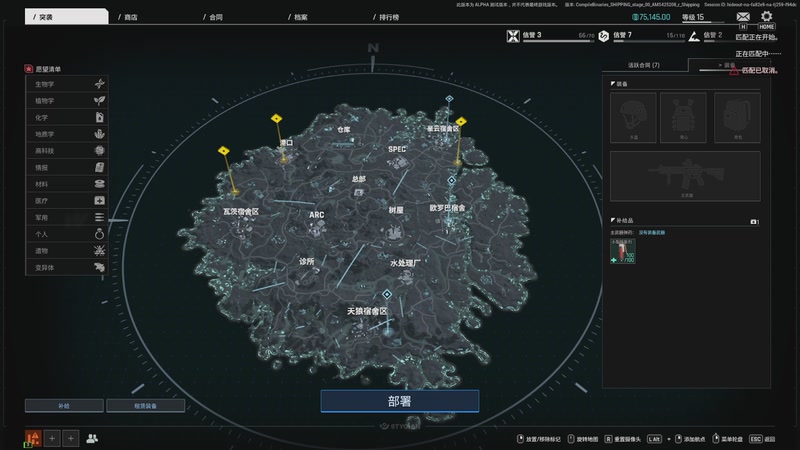The width and height of the screenshot is (800, 450).
Task: Click the 信誉 3 reputation progress bar
Action: (558, 41)
